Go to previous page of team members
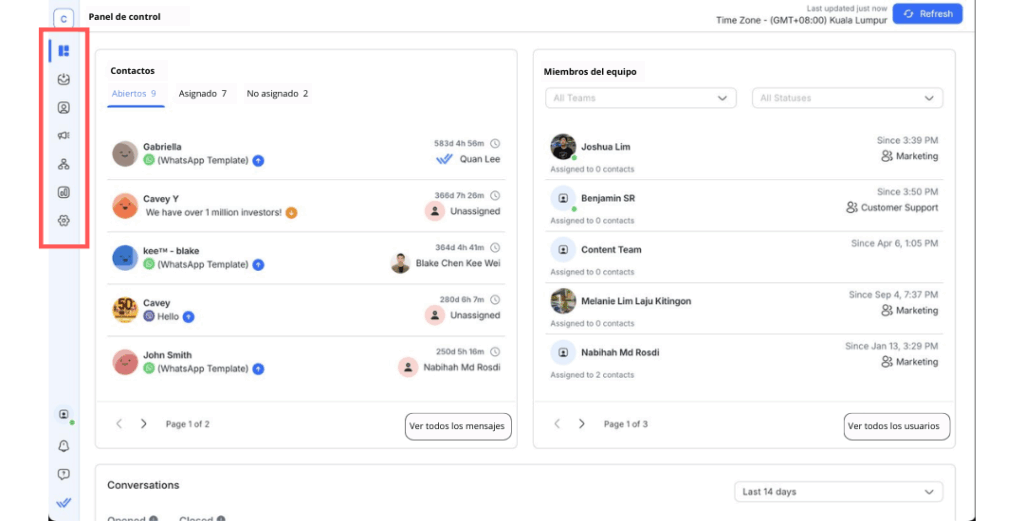The image size is (1024, 521). (557, 424)
